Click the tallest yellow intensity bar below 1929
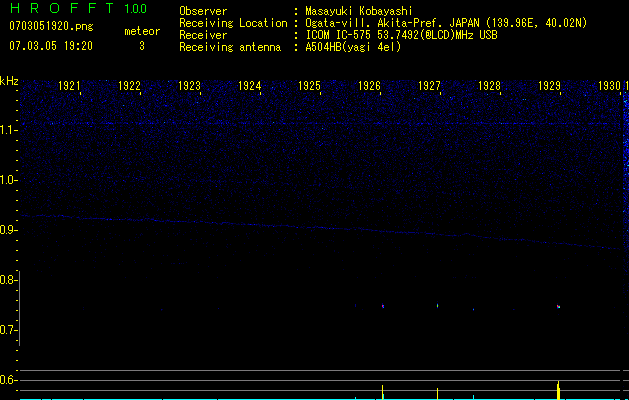Screen dimensions: 629x400 (558, 390)
